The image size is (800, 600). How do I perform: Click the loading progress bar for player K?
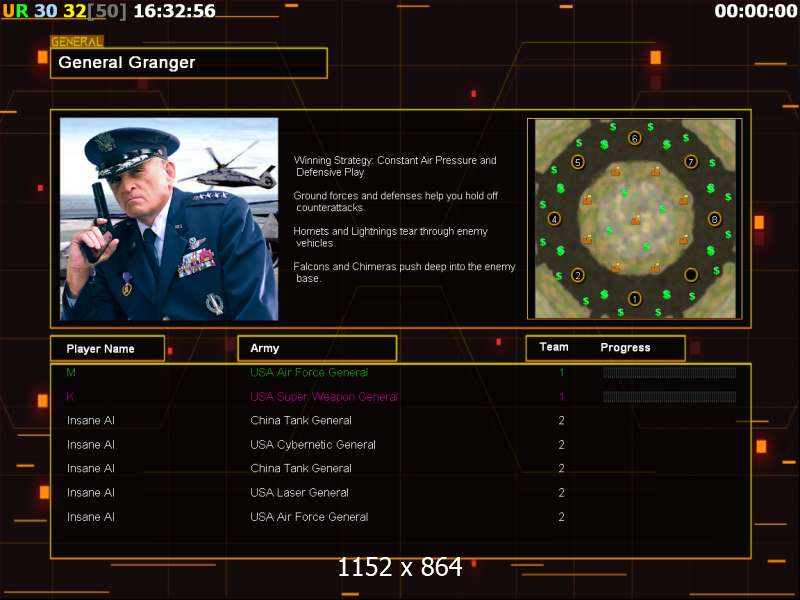point(669,396)
